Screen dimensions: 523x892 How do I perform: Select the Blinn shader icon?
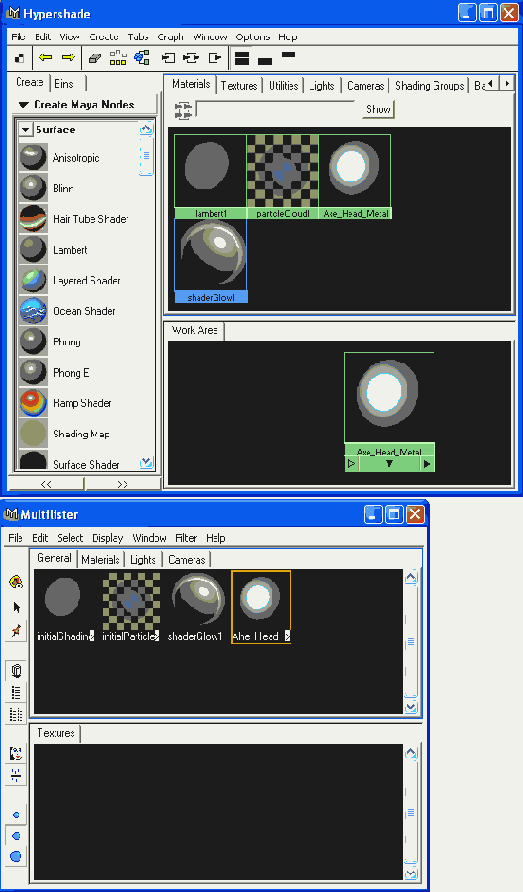(x=33, y=188)
